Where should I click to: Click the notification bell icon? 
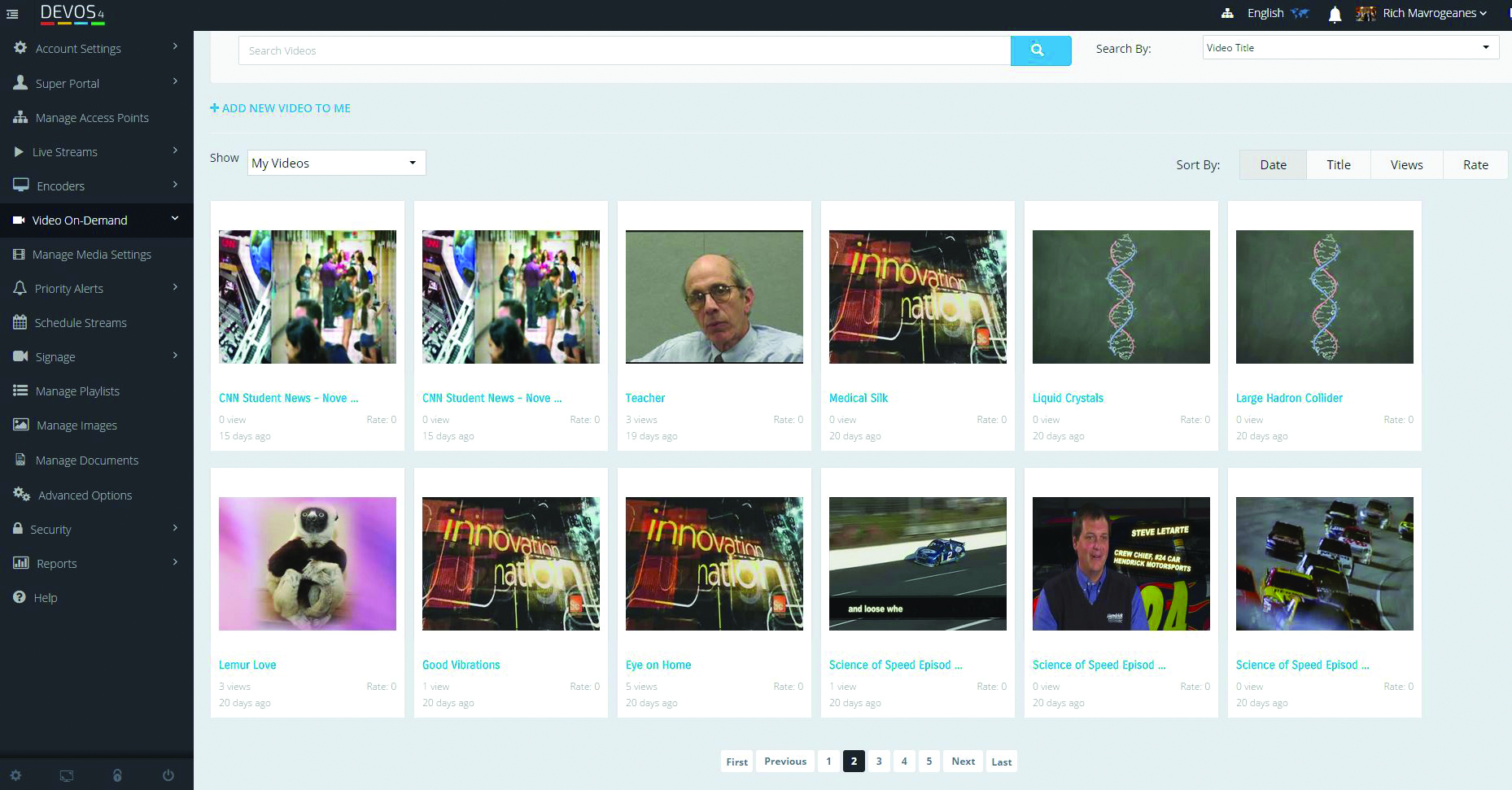[x=1334, y=13]
